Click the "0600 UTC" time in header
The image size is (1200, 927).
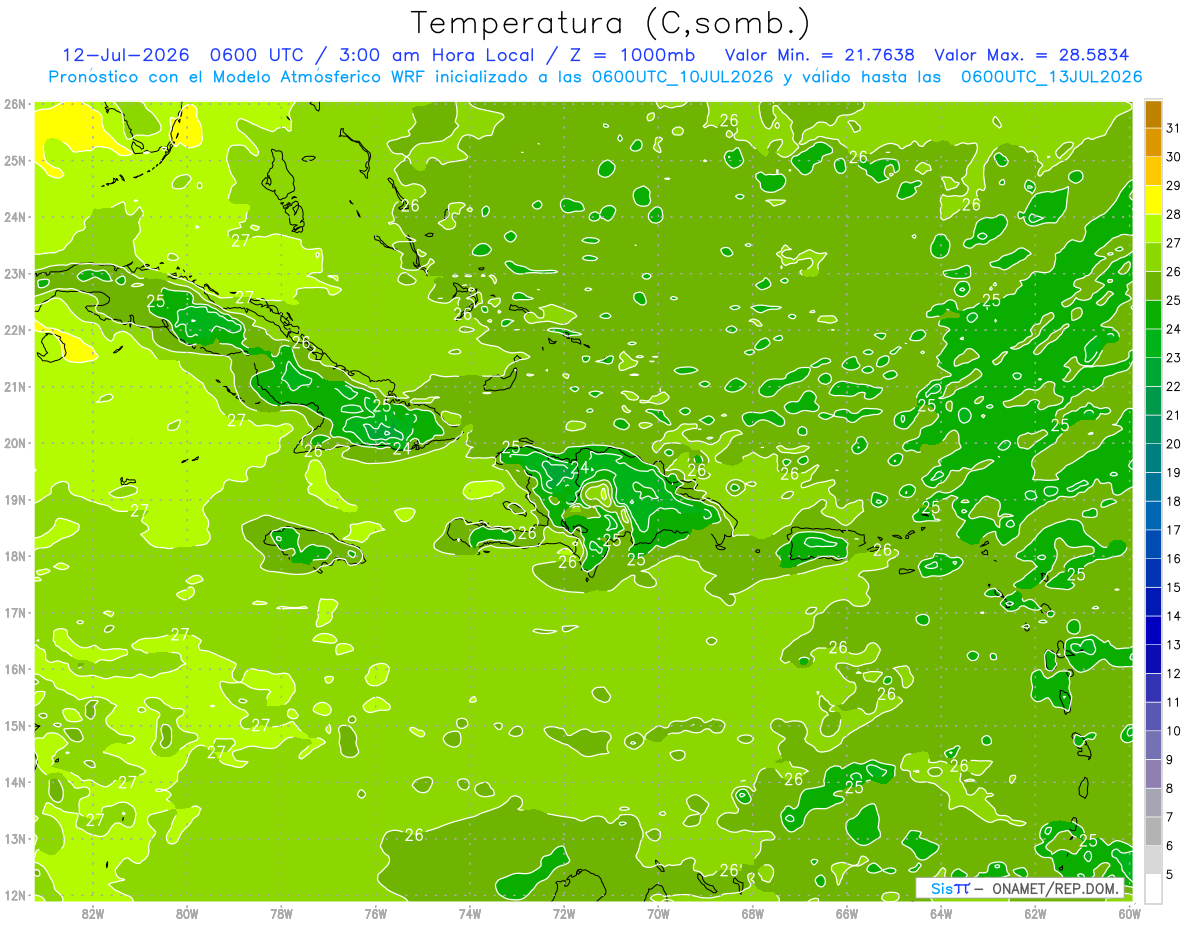[x=259, y=55]
